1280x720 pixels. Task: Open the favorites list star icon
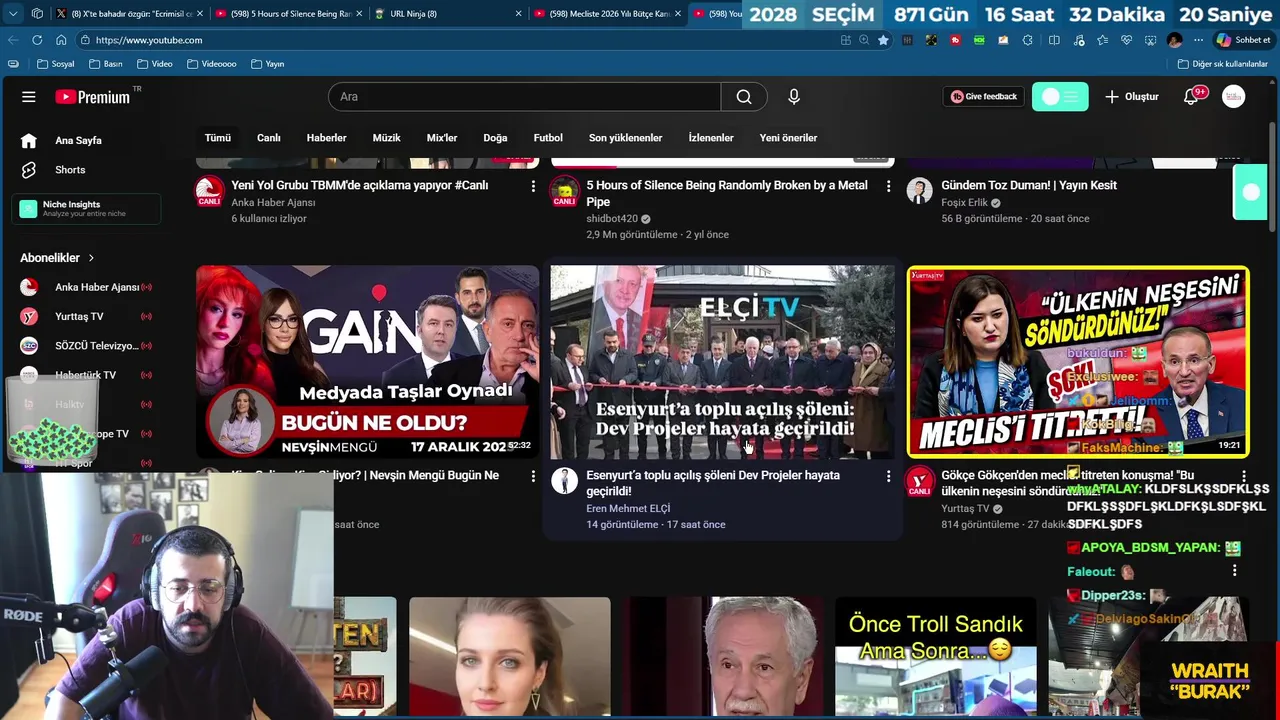(x=1102, y=40)
